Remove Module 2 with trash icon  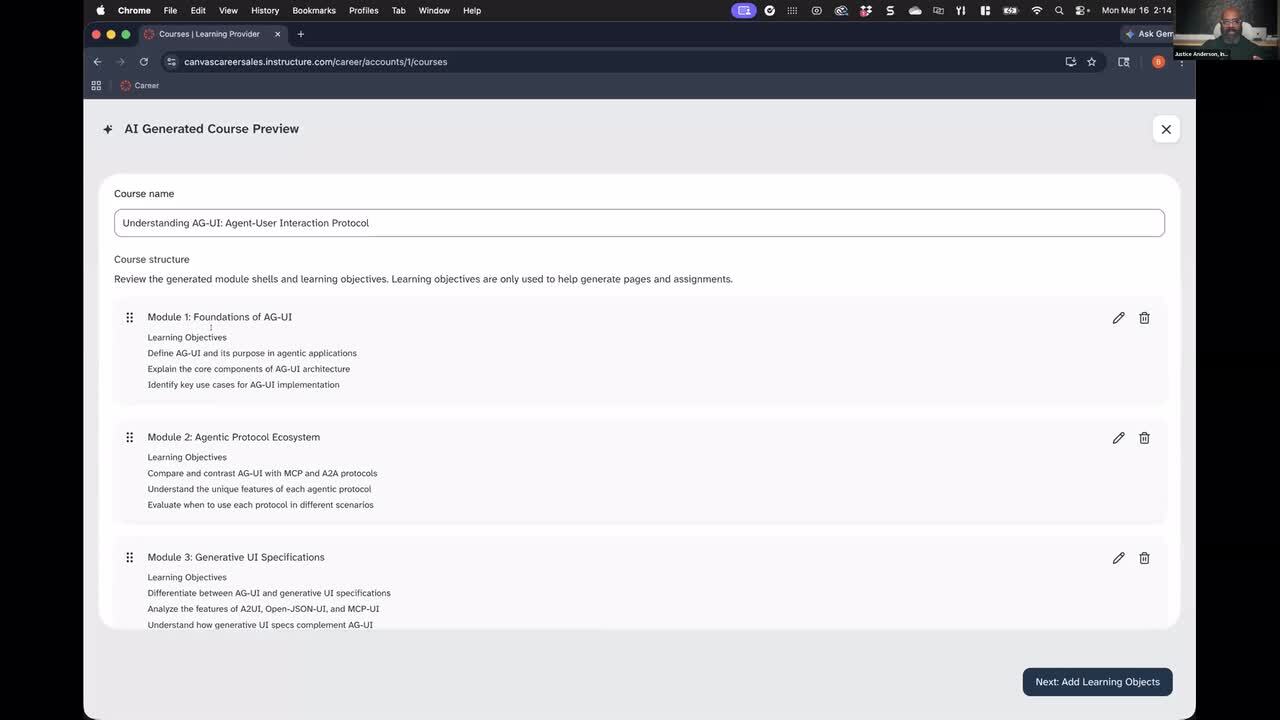point(1144,438)
